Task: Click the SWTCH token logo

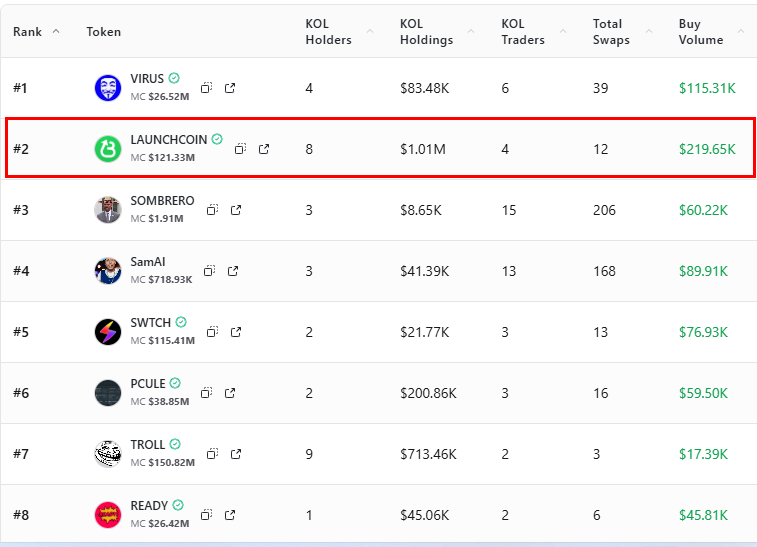Action: point(108,331)
